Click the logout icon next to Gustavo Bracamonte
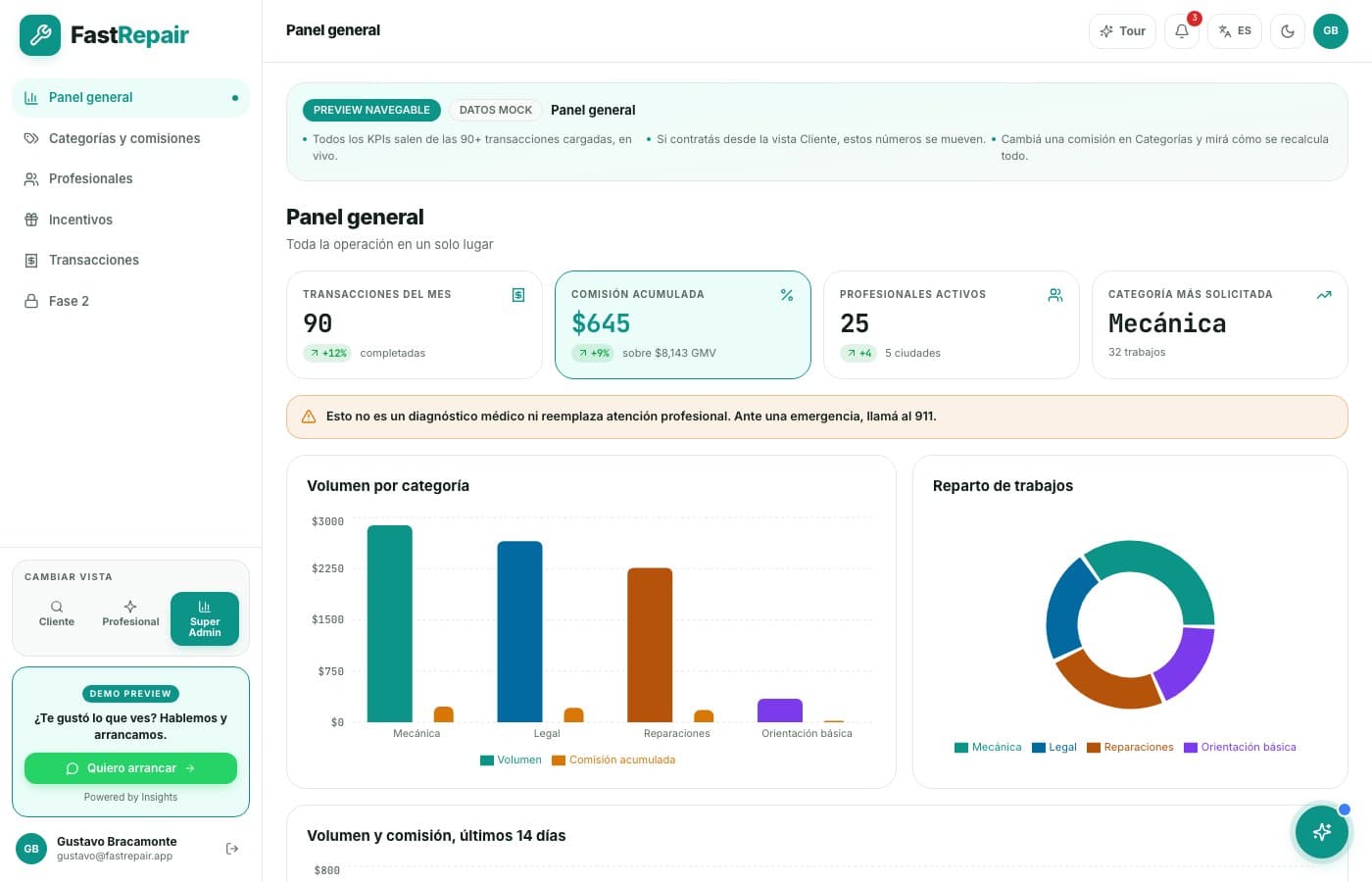This screenshot has height=882, width=1372. pos(232,849)
